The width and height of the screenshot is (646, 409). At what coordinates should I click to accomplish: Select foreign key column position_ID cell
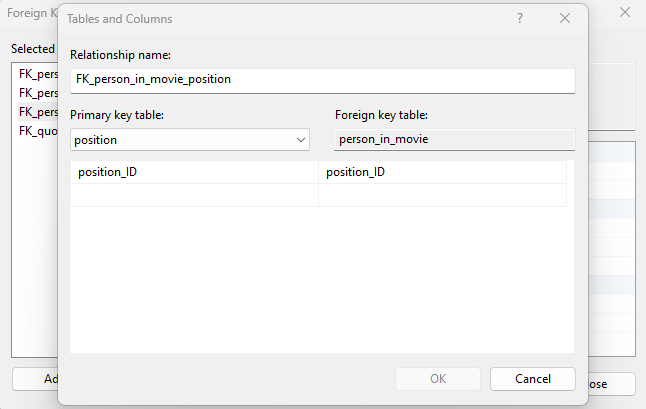pos(442,172)
